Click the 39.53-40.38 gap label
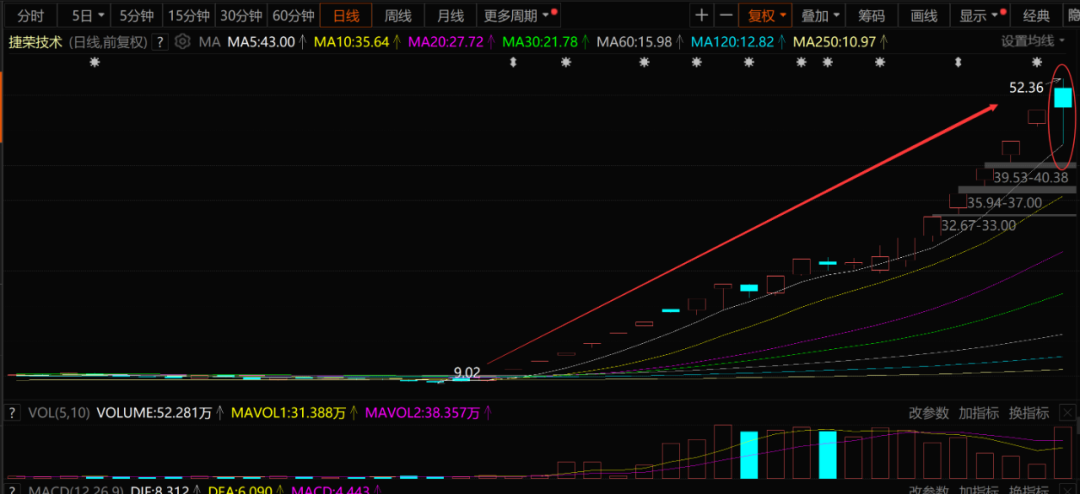 (x=1030, y=178)
